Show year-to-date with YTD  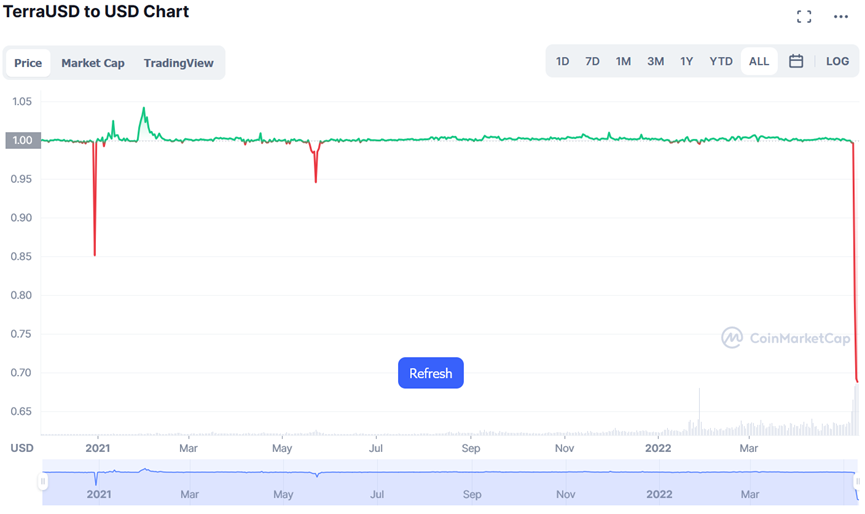721,61
